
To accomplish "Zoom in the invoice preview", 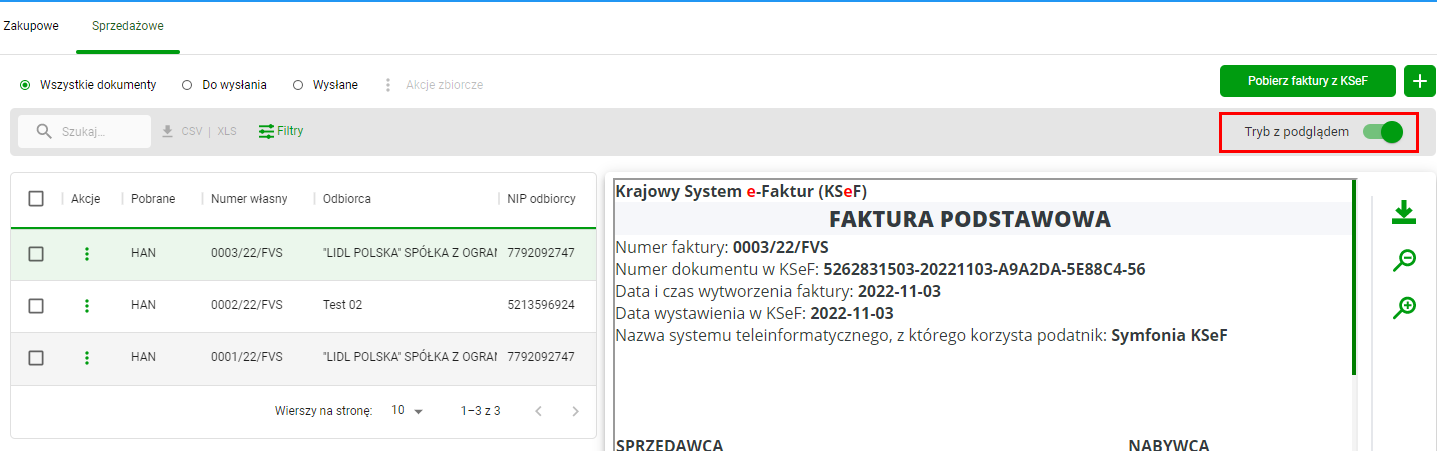I will [1404, 308].
